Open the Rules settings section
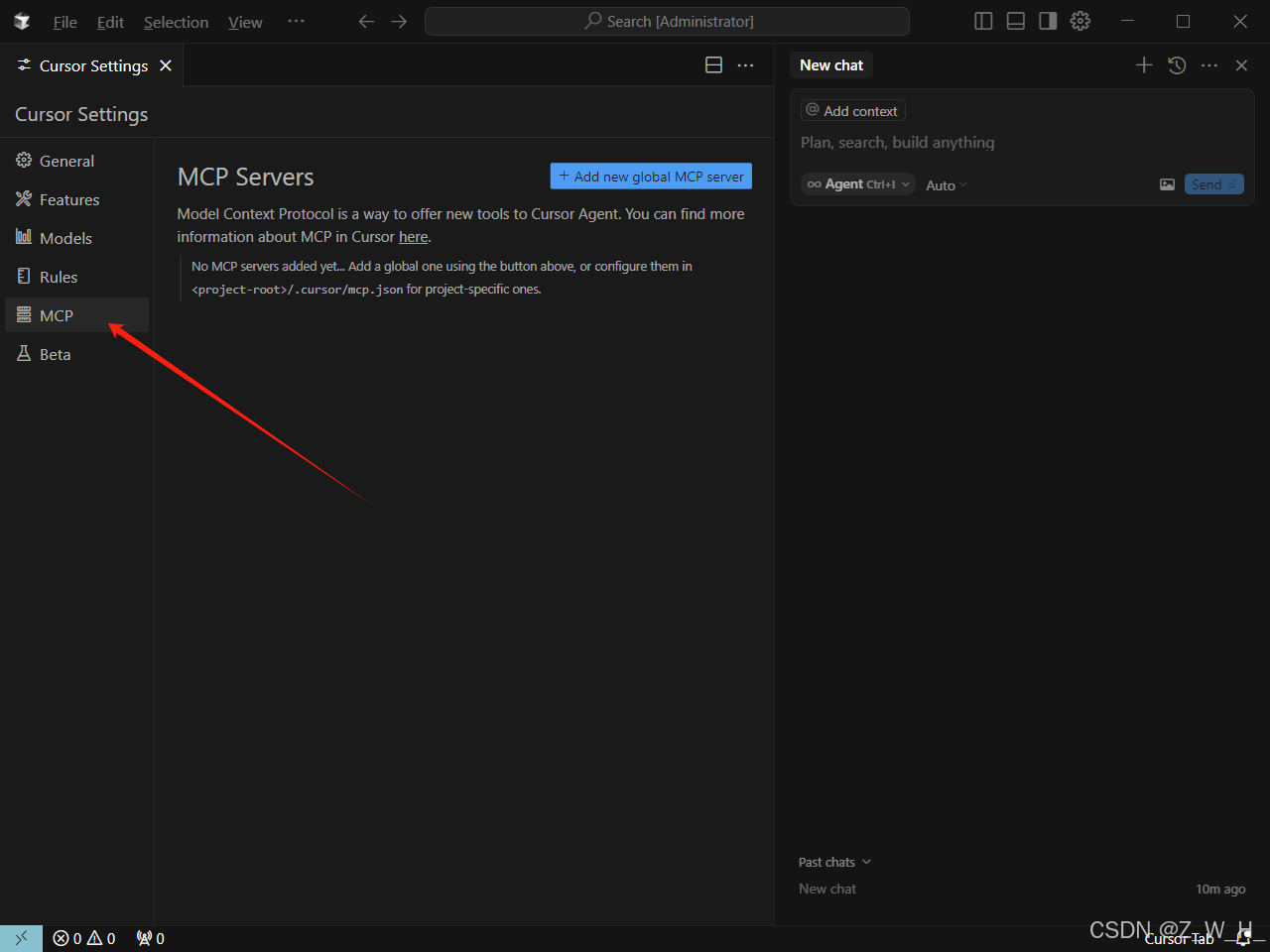 coord(76,277)
